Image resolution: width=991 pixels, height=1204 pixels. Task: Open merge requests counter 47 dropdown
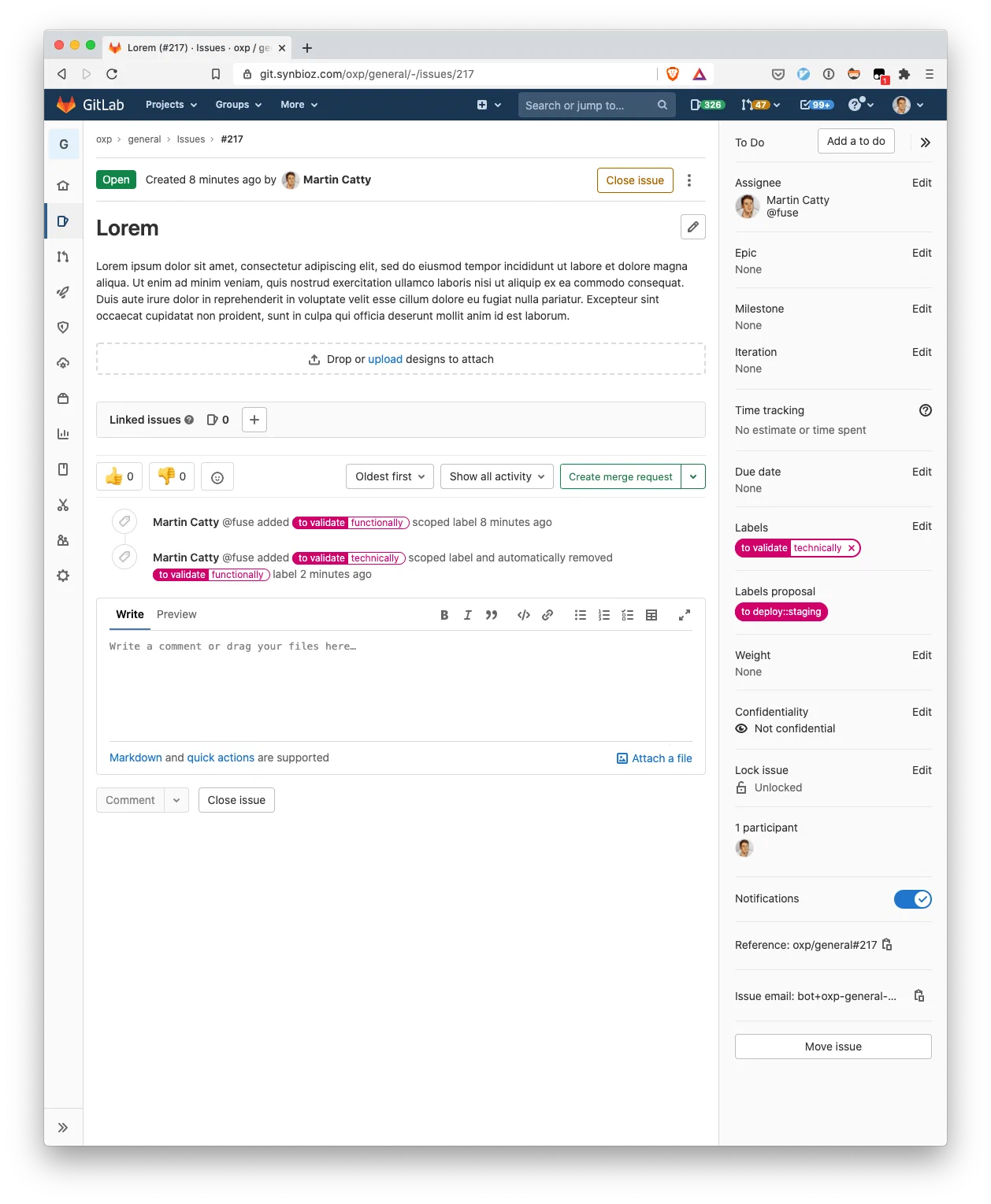761,105
